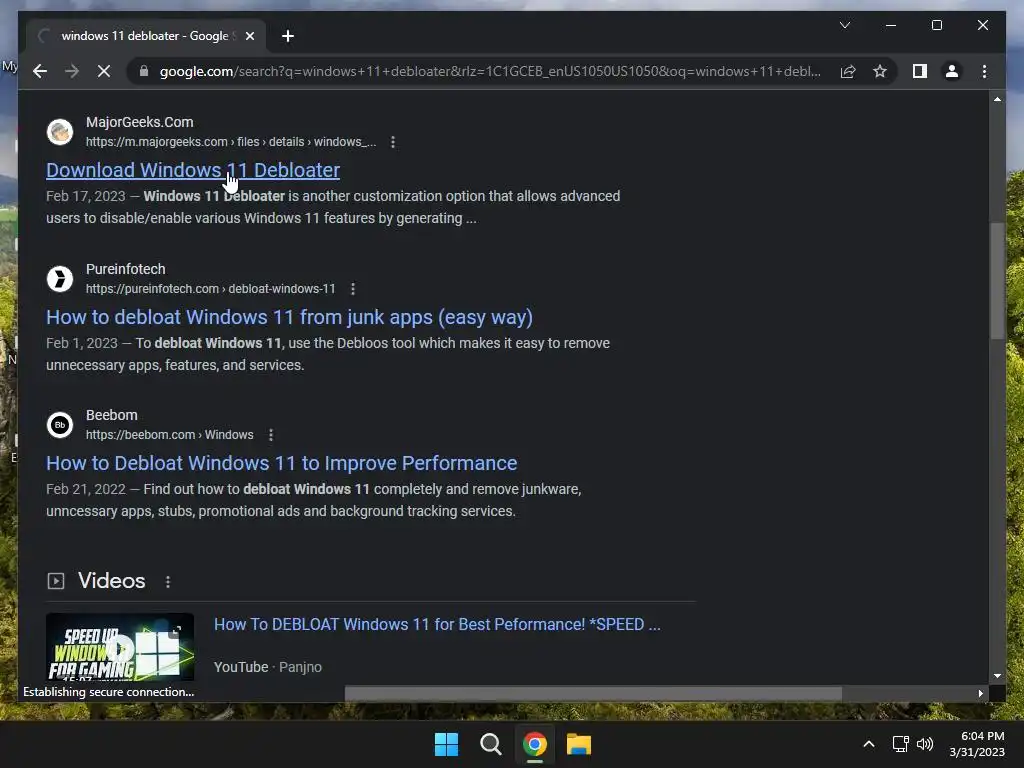Select the windows 11 debloater Google tab
Viewport: 1024px width, 768px height.
[145, 36]
